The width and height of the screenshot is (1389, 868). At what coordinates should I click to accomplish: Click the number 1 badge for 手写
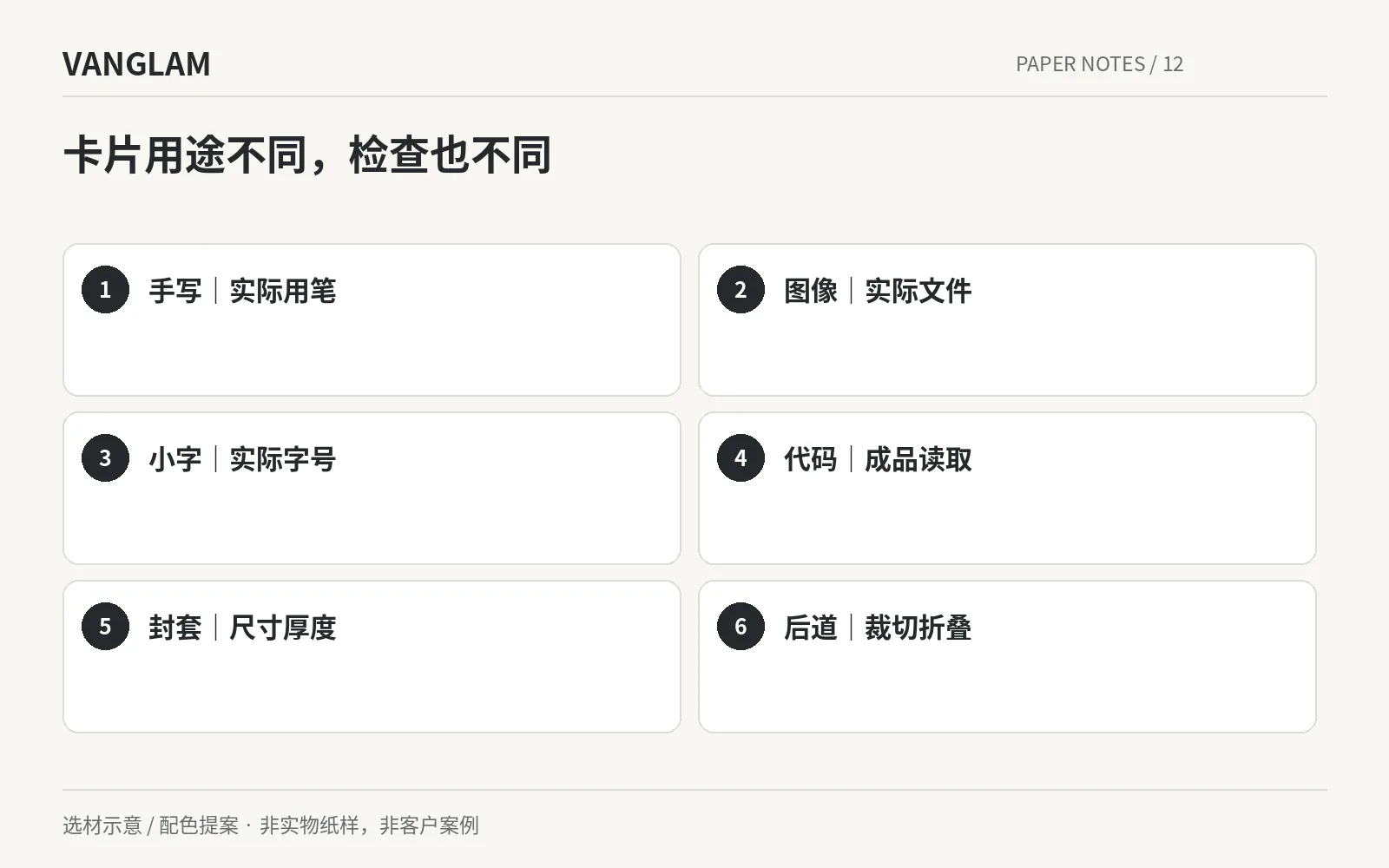[105, 290]
